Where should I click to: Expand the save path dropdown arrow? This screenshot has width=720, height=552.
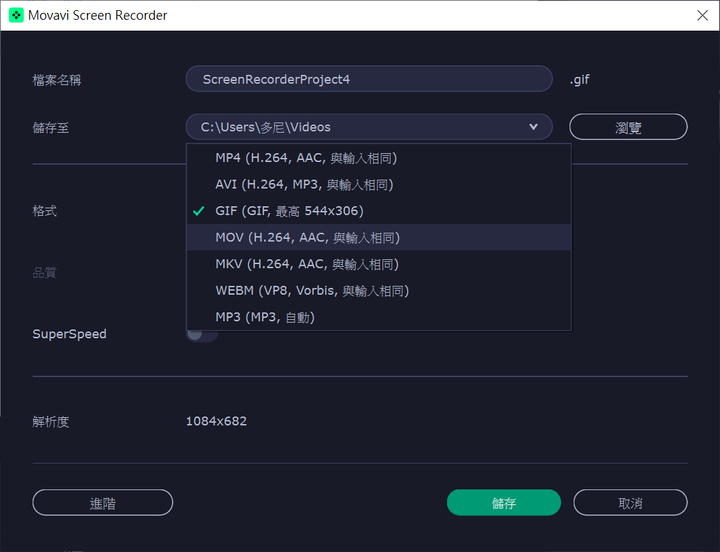[533, 127]
